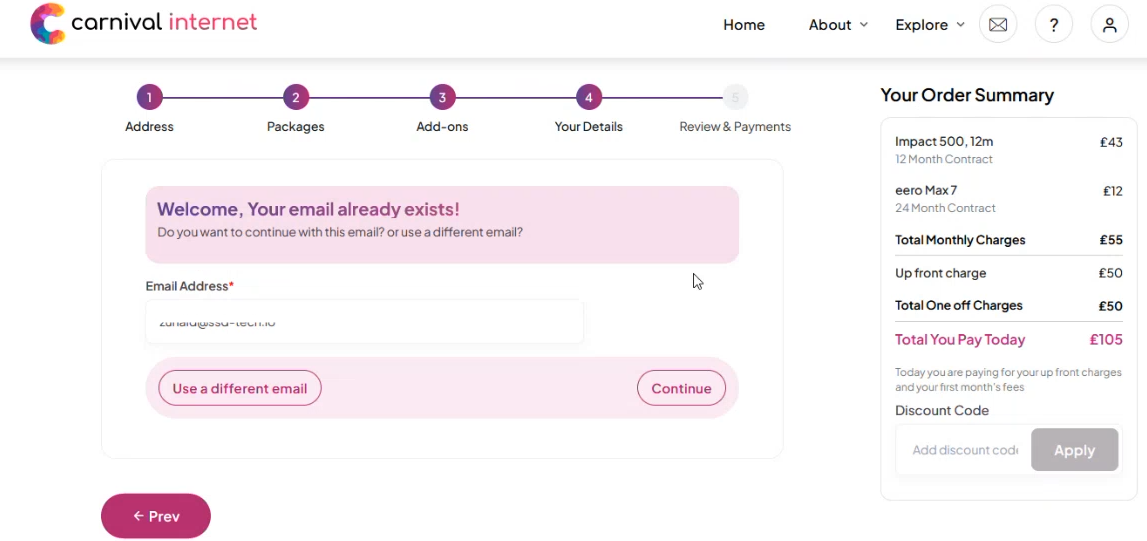The height and width of the screenshot is (541, 1147).
Task: Click the Add discount code field
Action: [x=964, y=450]
